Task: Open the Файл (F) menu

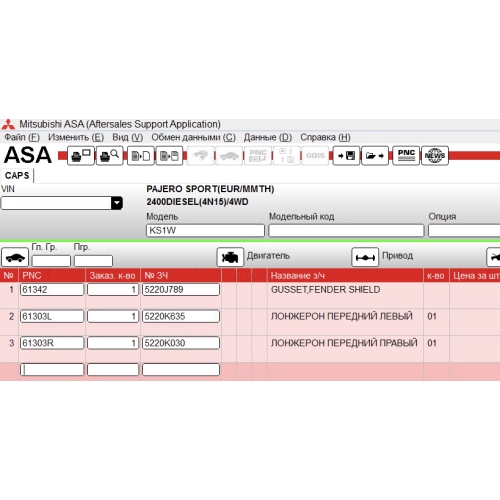Action: (x=22, y=137)
